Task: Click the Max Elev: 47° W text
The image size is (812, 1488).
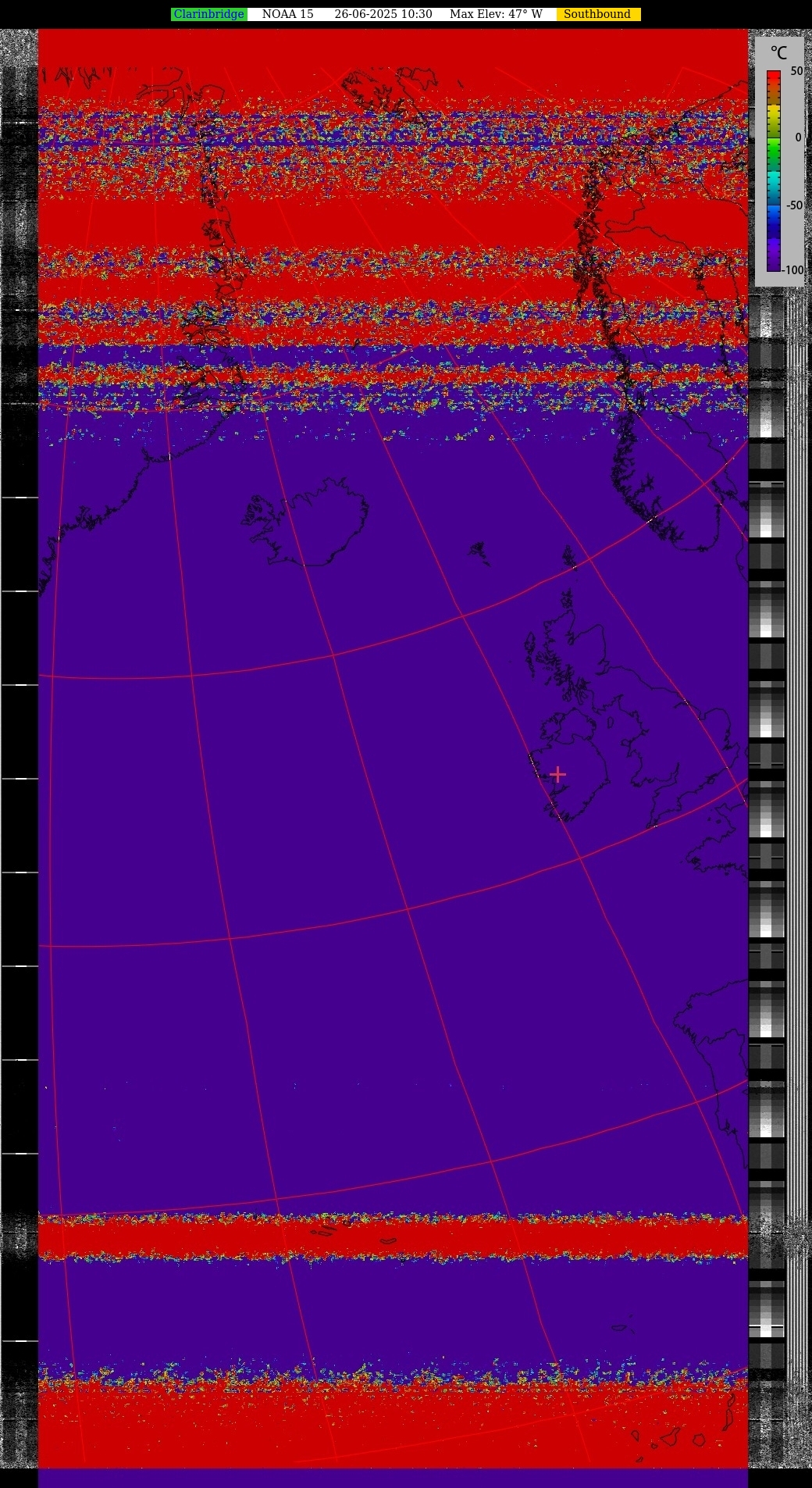Action: click(x=496, y=14)
